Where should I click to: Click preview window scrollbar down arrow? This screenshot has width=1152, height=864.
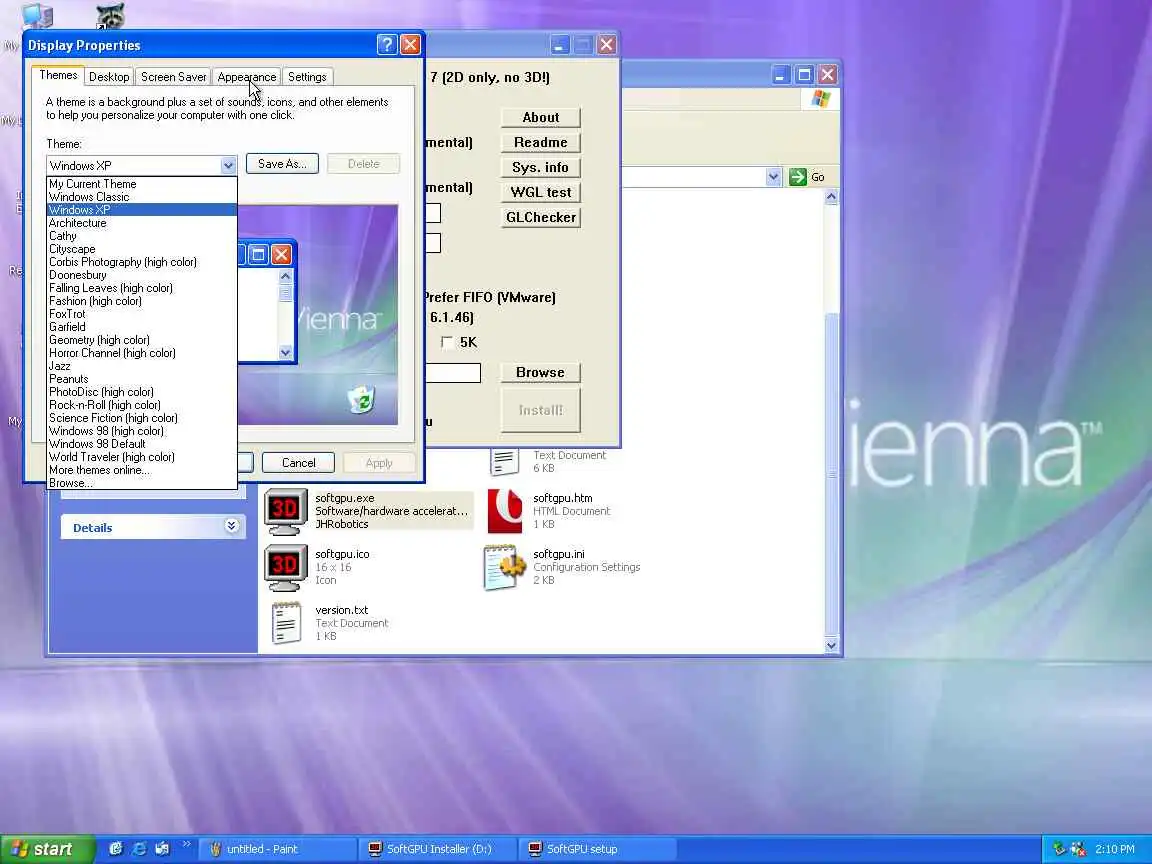pyautogui.click(x=286, y=353)
